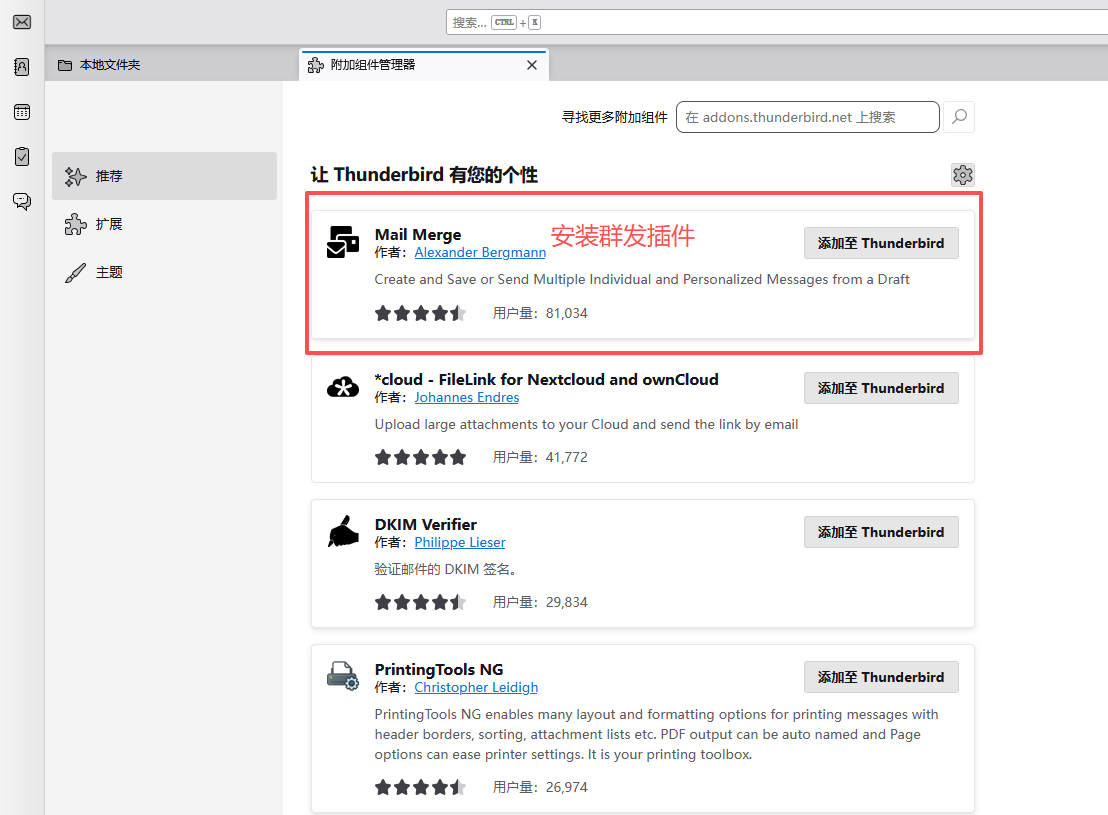This screenshot has width=1108, height=815.
Task: Click the 主题 brush icon
Action: (x=76, y=272)
